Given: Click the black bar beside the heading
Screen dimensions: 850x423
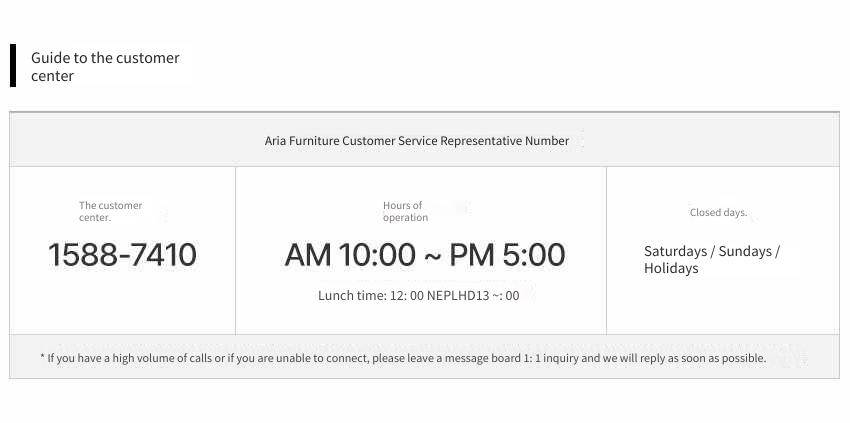Looking at the screenshot, I should coord(13,66).
